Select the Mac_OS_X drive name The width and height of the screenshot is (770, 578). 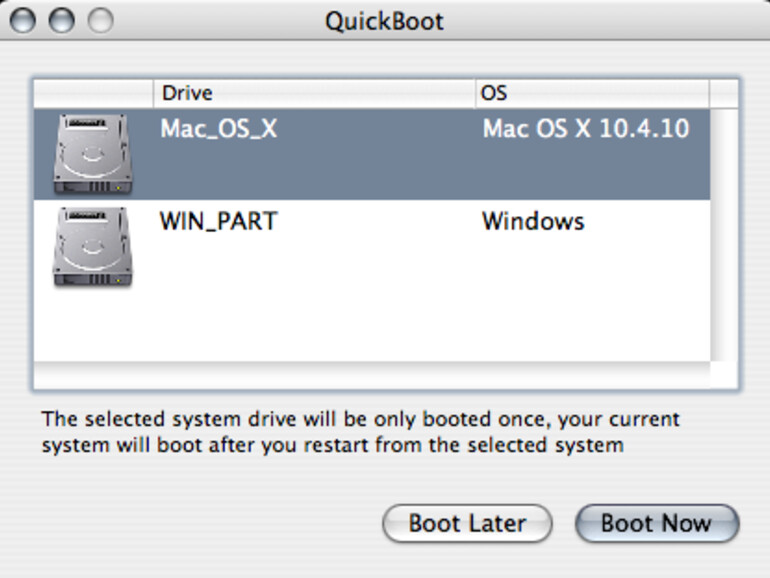click(218, 129)
